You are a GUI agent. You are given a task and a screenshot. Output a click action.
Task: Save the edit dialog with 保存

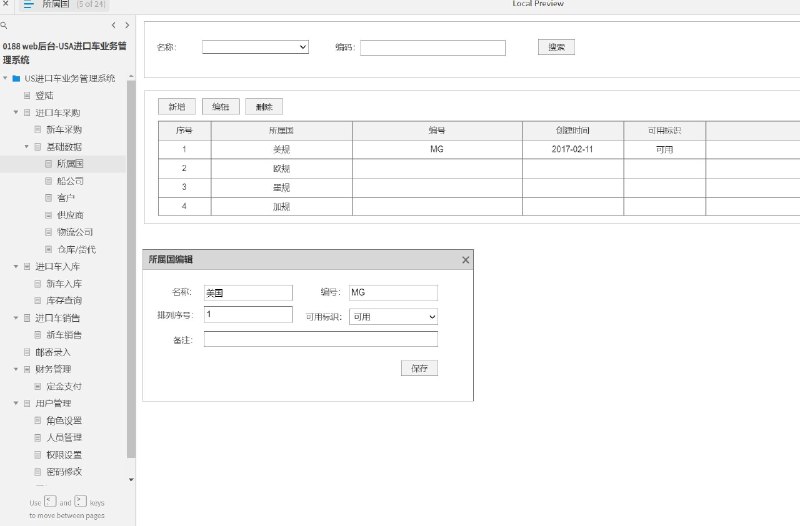419,368
